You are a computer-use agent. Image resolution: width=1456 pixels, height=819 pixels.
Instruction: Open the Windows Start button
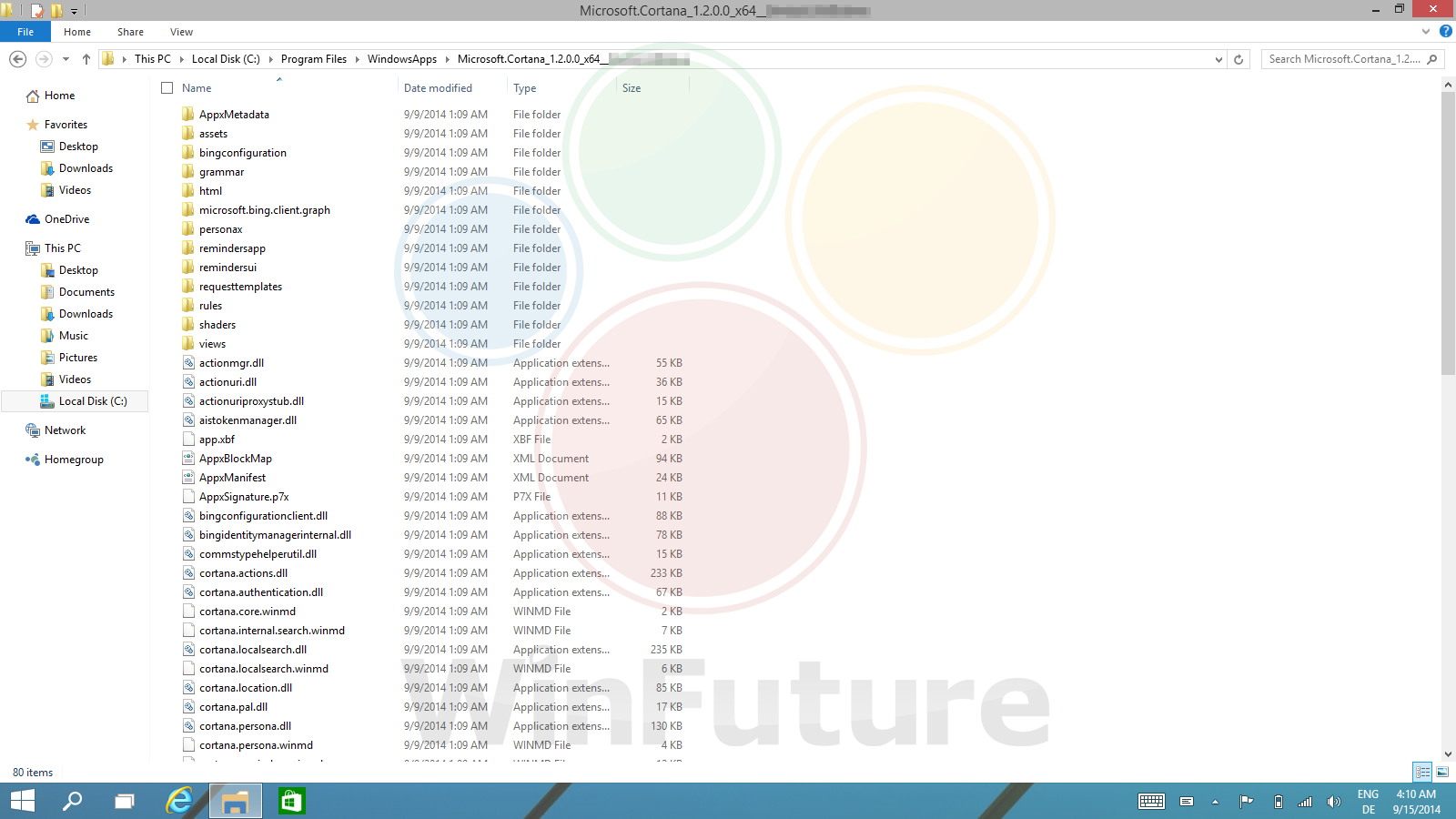click(x=23, y=801)
